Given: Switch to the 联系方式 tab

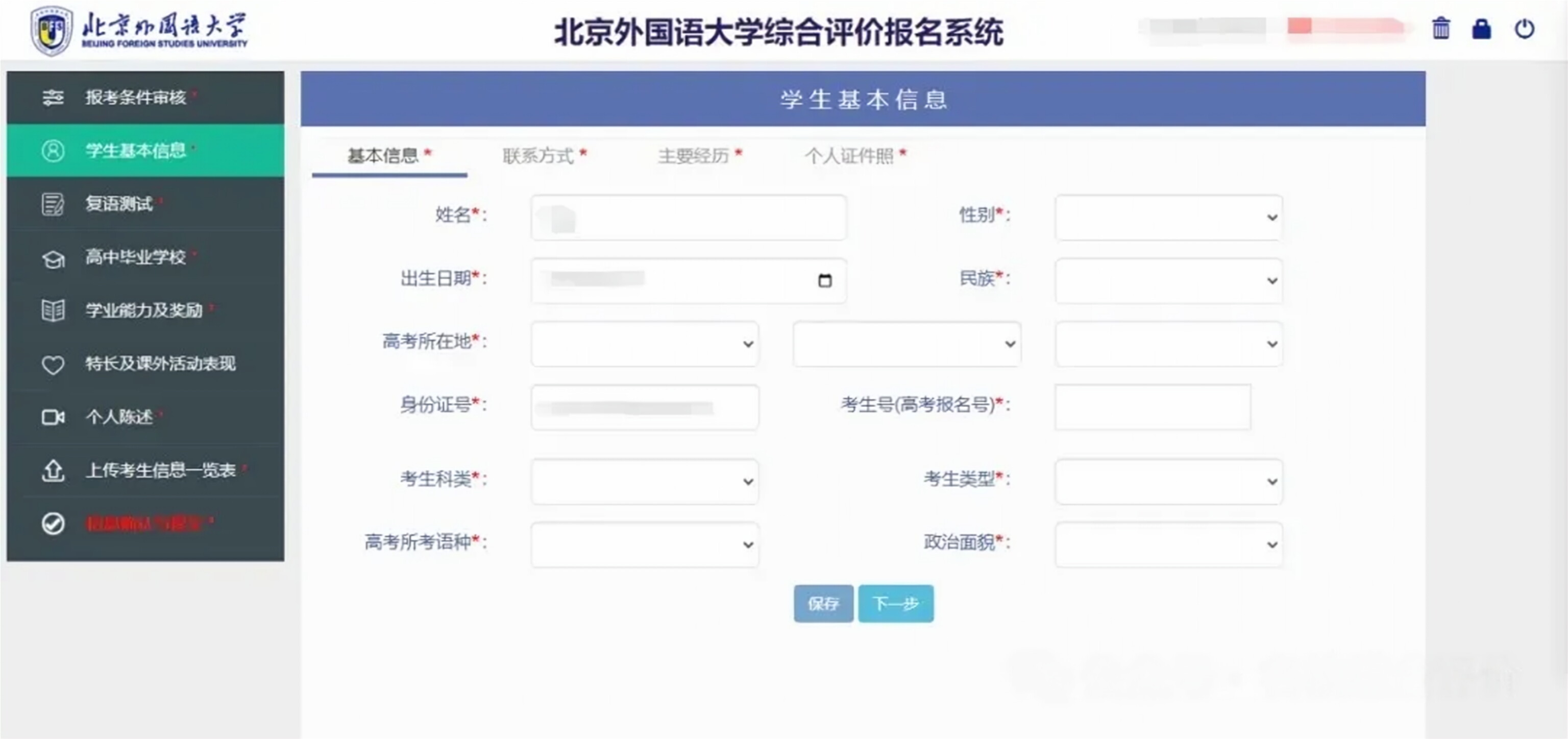Looking at the screenshot, I should (x=545, y=156).
